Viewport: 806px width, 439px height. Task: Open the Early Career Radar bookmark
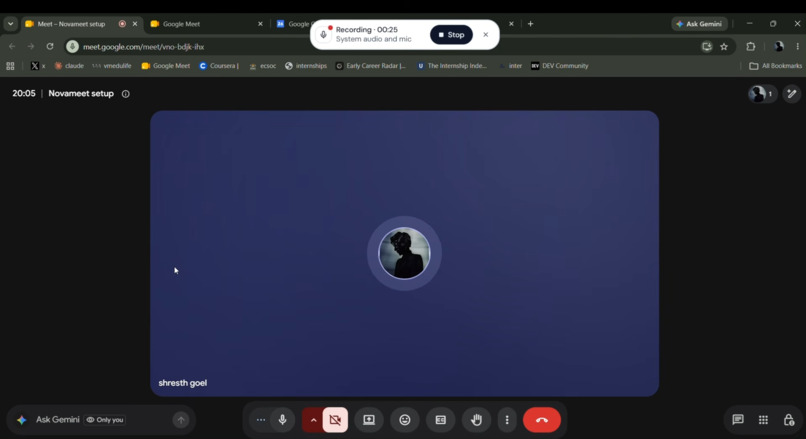click(371, 66)
